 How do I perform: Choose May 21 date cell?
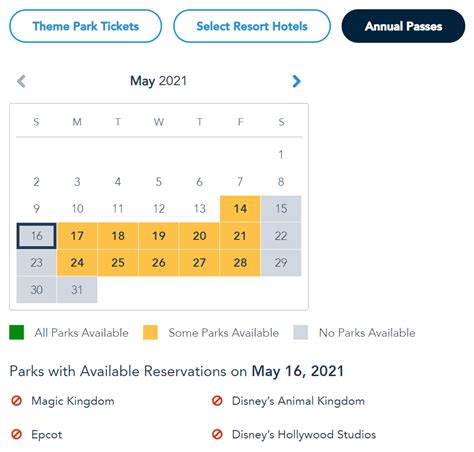click(240, 236)
